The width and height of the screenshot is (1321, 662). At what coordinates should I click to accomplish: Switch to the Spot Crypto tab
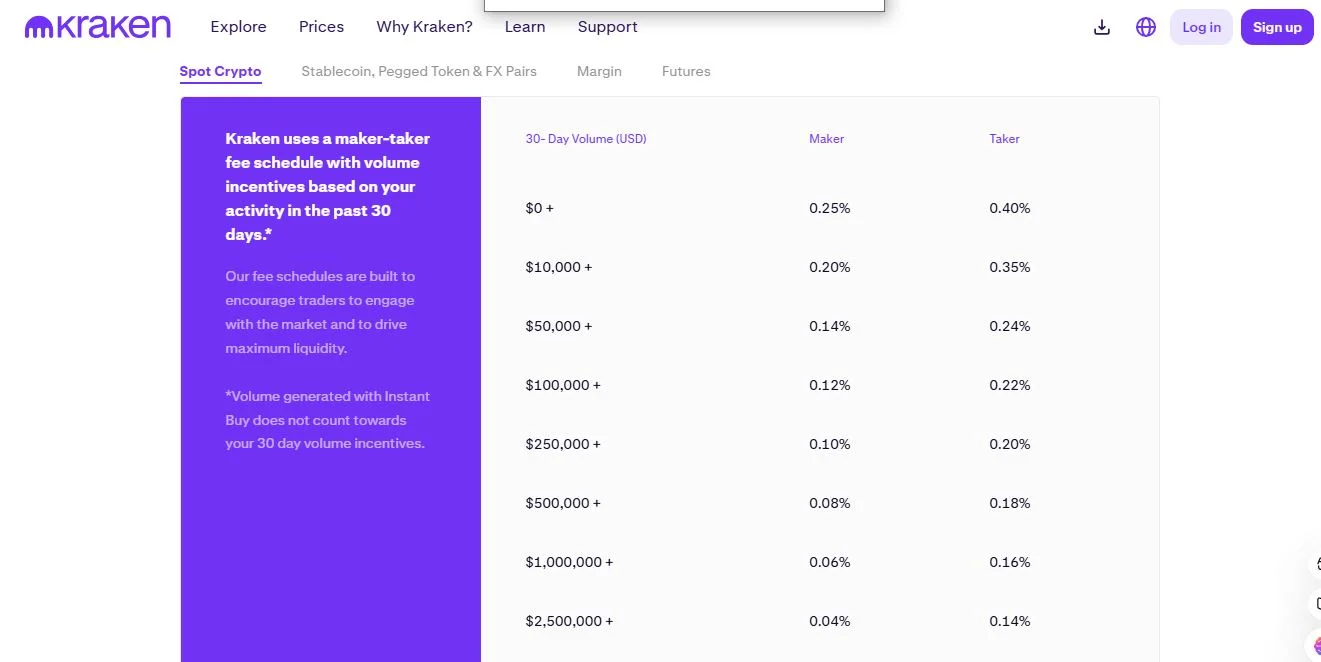pos(220,71)
